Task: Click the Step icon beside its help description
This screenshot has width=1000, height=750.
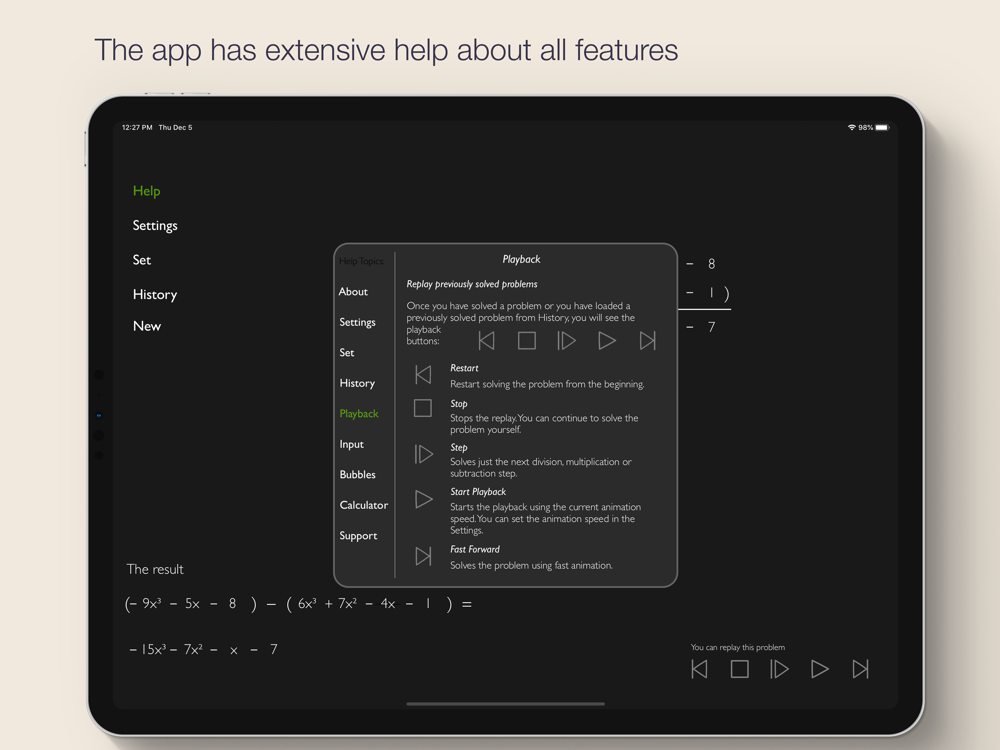Action: click(x=423, y=454)
